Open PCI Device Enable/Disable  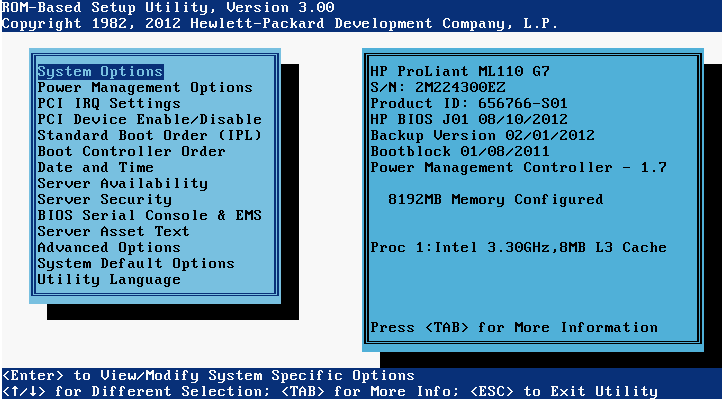150,120
